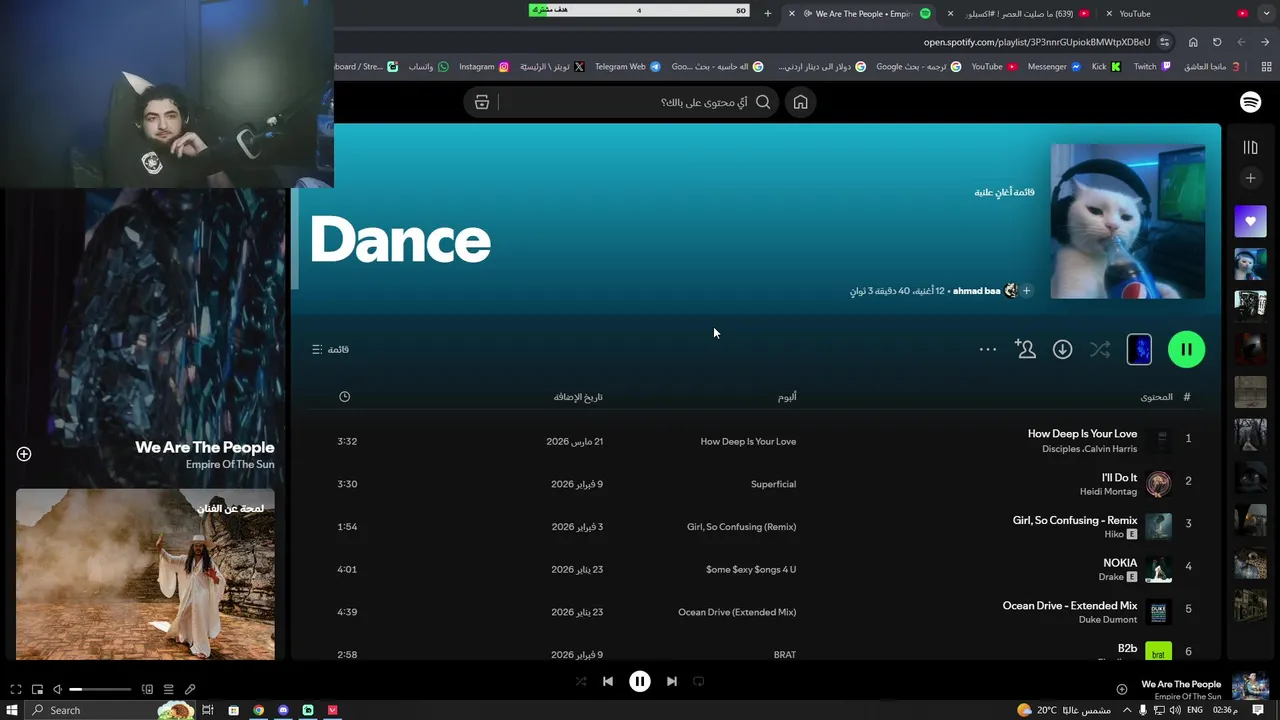Click the Spotify logo icon
This screenshot has height=720, width=1280.
(1250, 102)
